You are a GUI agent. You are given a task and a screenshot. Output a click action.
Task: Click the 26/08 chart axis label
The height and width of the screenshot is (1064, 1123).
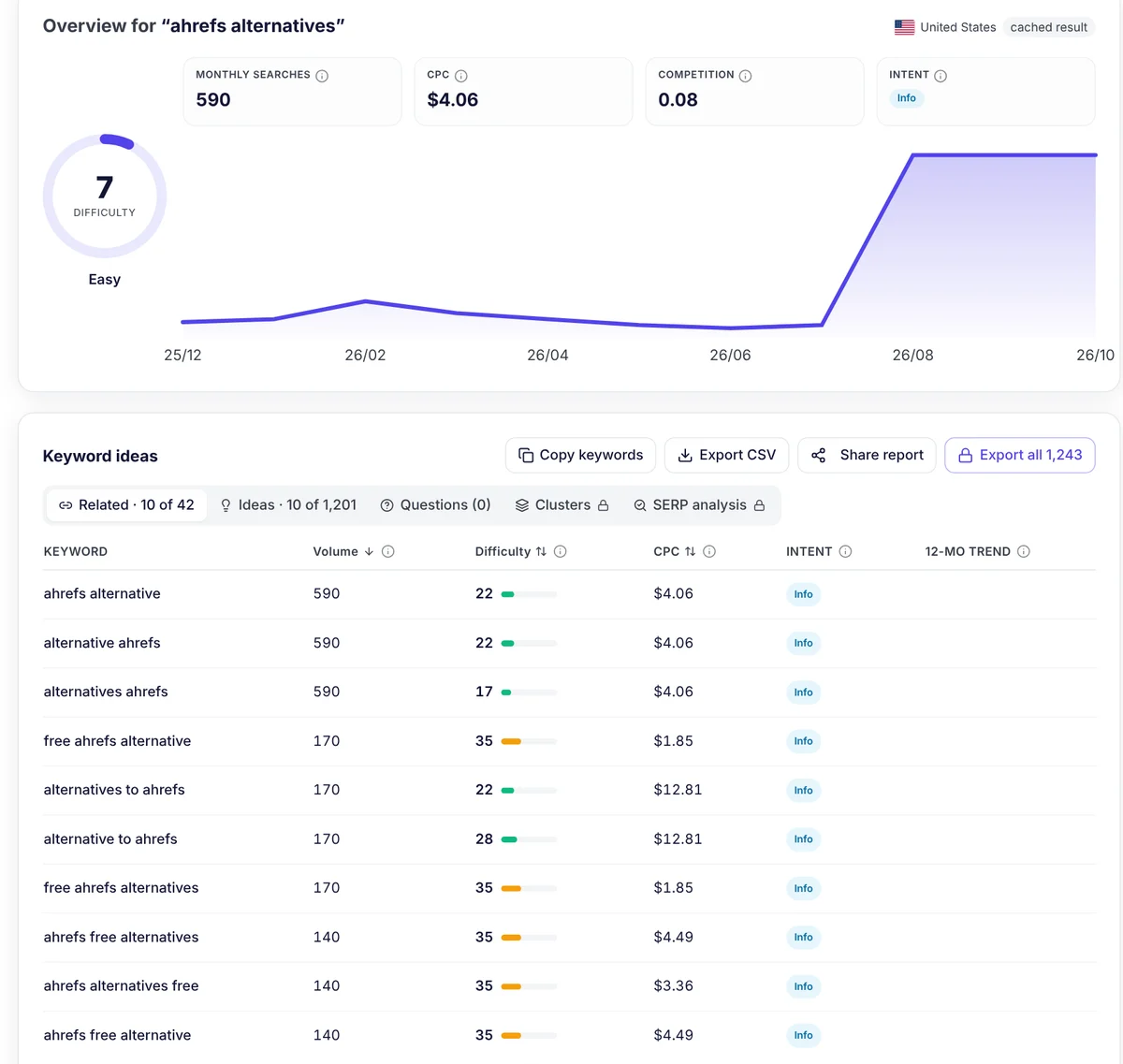912,356
